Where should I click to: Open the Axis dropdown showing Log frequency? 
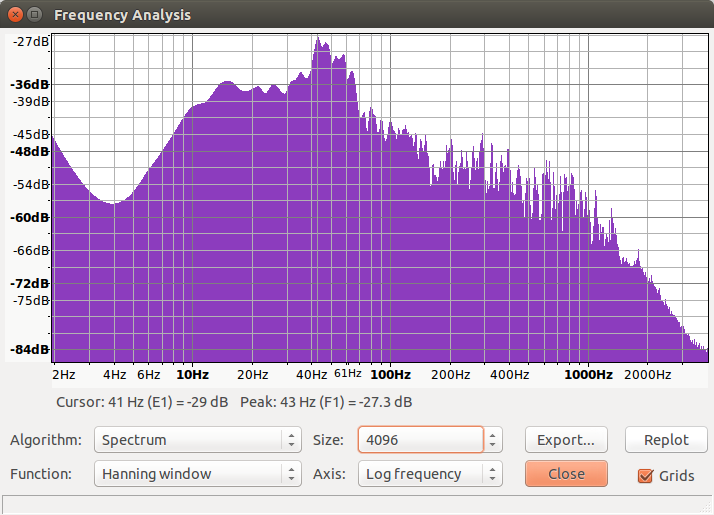tap(430, 474)
